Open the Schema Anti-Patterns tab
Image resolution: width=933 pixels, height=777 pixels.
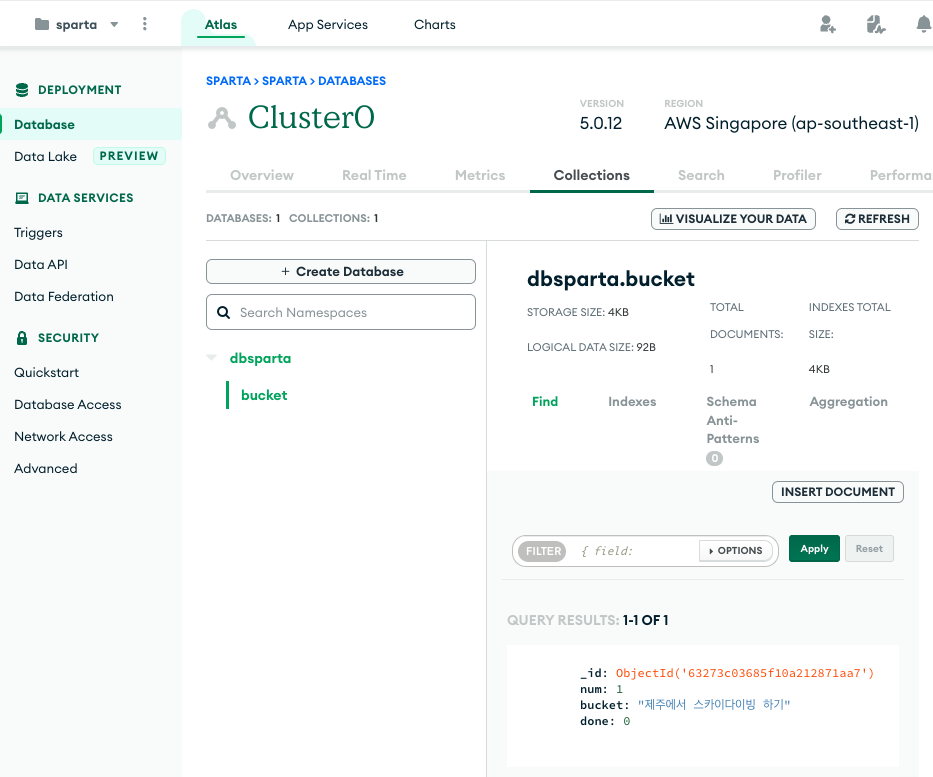coord(732,420)
